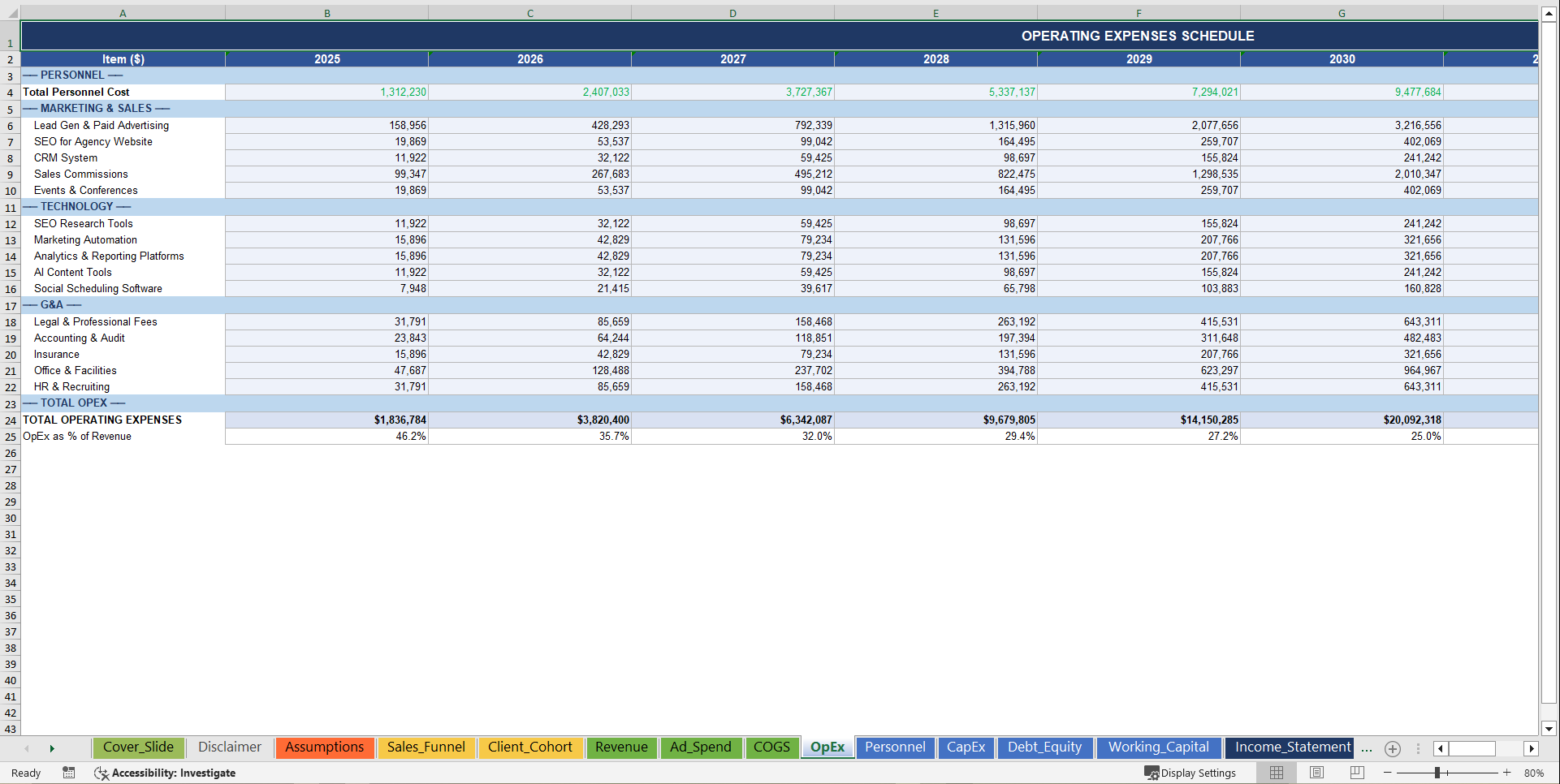Image resolution: width=1560 pixels, height=784 pixels.
Task: Select the Page Break Preview icon
Action: [1356, 773]
